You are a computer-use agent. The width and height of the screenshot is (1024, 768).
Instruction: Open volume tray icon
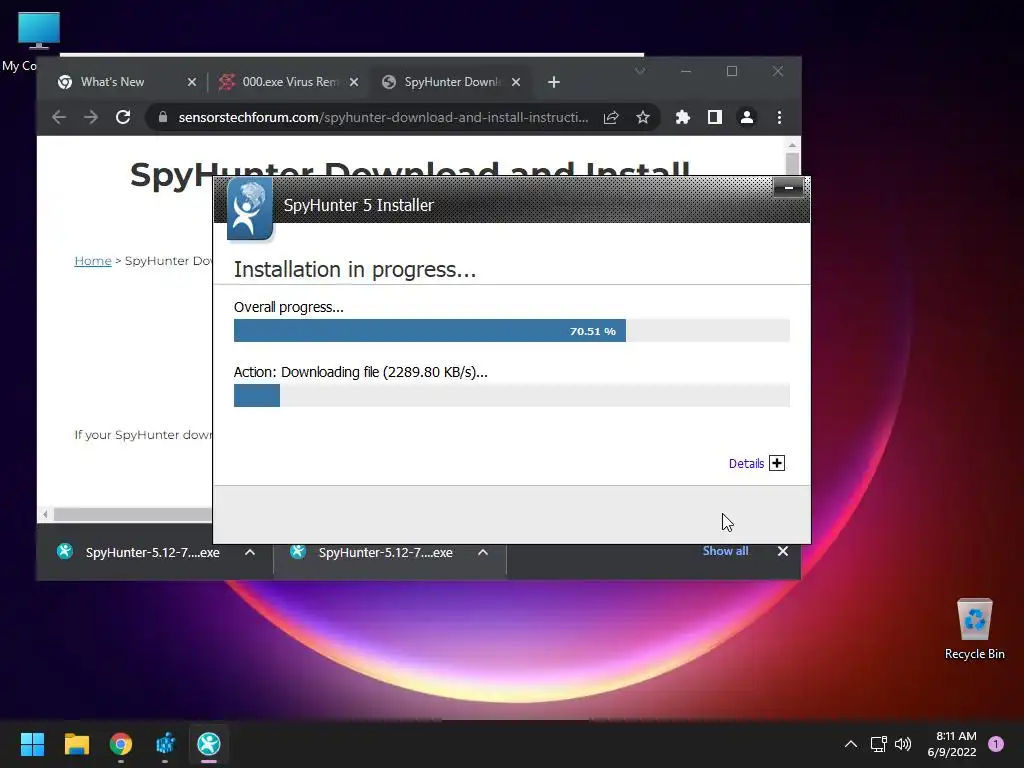pos(903,744)
